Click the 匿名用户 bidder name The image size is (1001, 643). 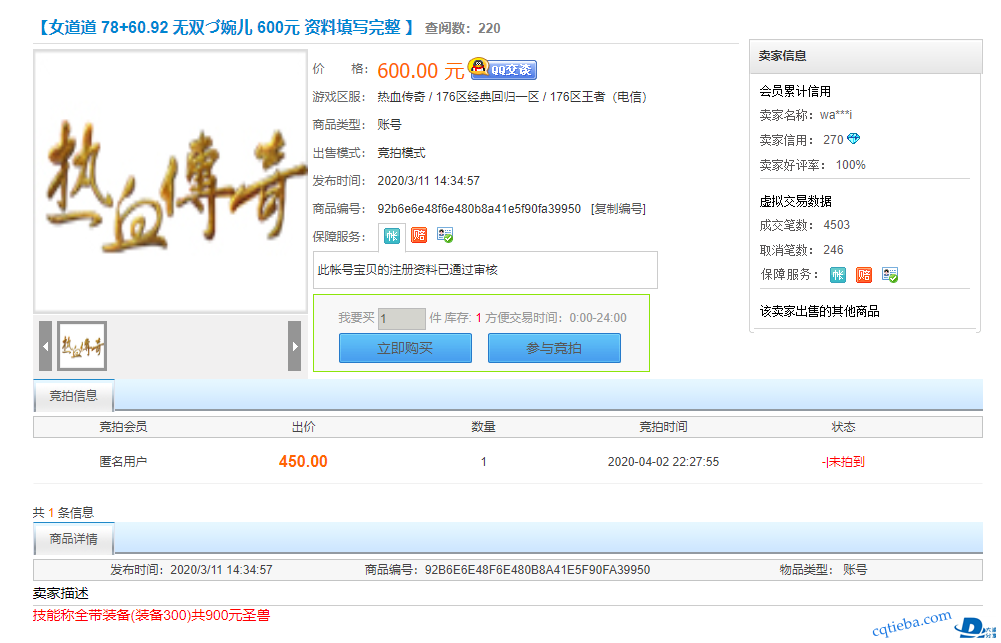click(123, 462)
